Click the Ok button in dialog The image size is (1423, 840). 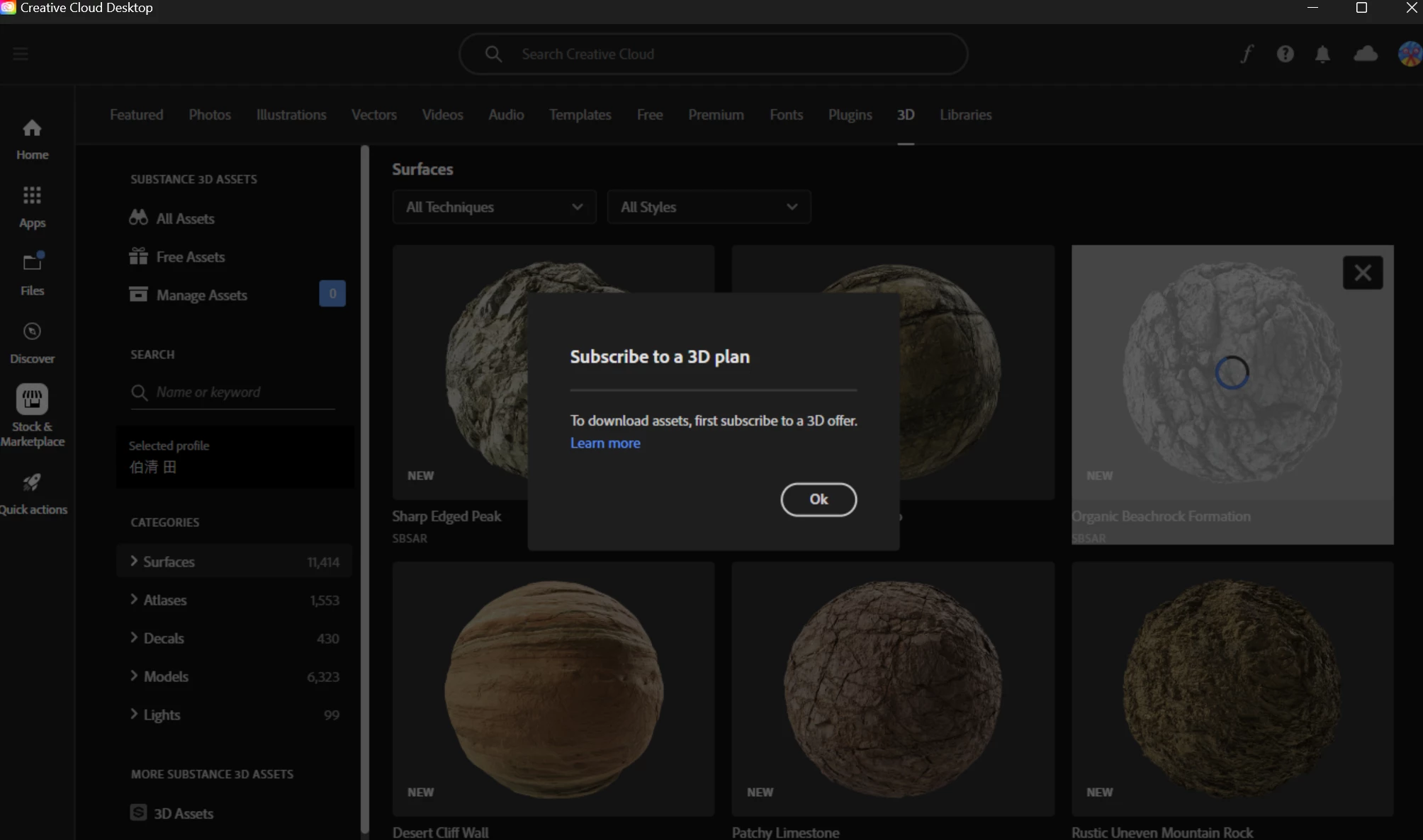tap(819, 499)
